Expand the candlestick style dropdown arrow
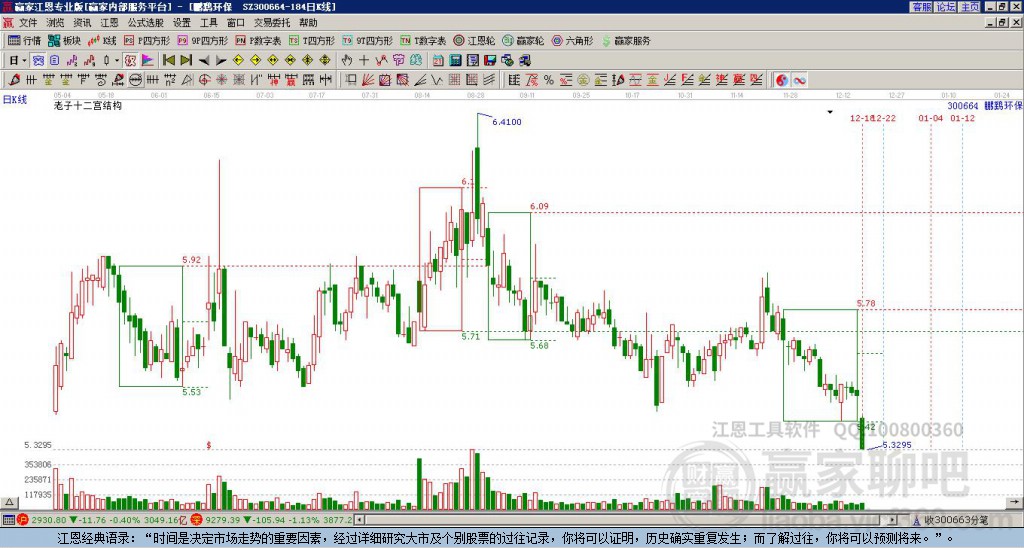Viewport: 1024px width, 548px height. [x=117, y=61]
